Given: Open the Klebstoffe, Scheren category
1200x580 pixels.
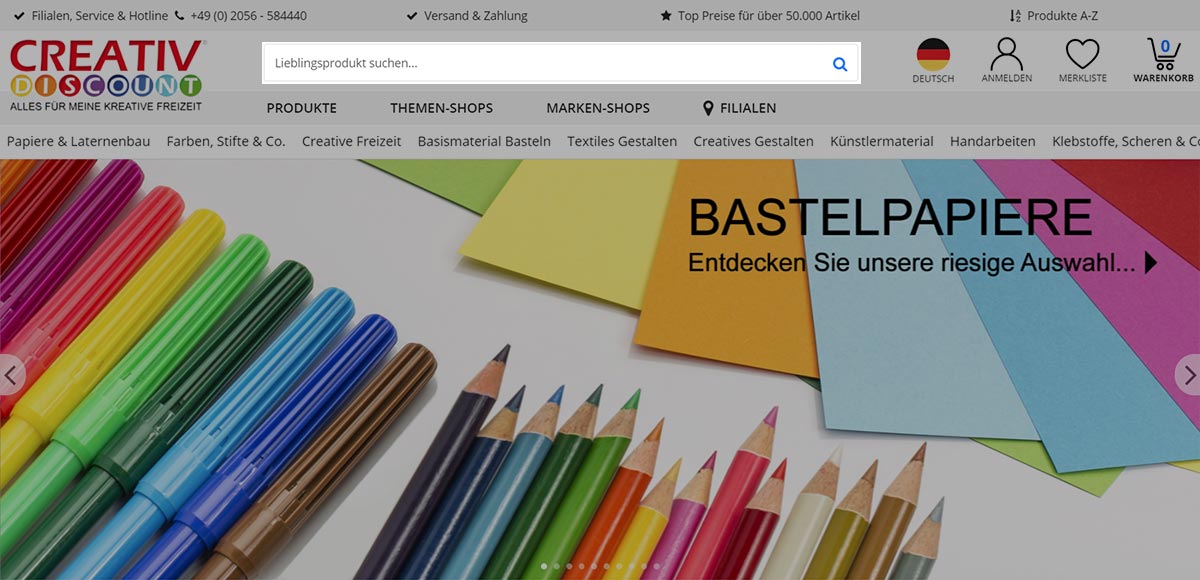Looking at the screenshot, I should point(1126,142).
